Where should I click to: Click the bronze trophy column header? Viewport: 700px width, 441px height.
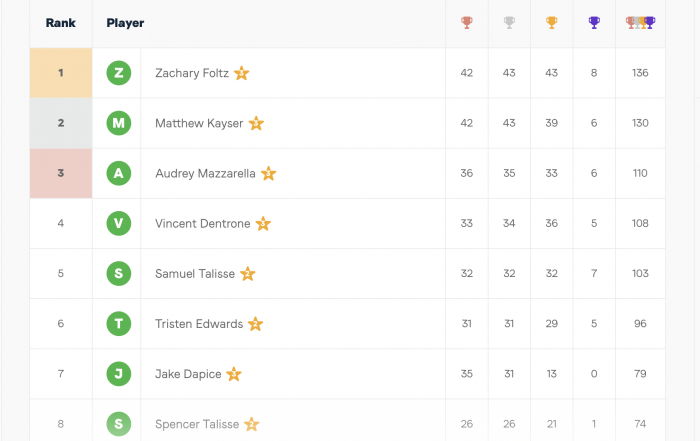pos(467,22)
